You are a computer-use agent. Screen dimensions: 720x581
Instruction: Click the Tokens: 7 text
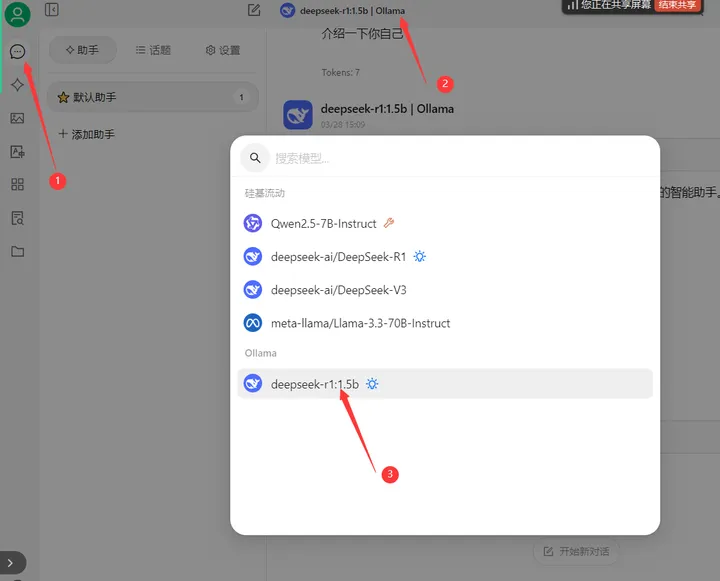[x=340, y=73]
